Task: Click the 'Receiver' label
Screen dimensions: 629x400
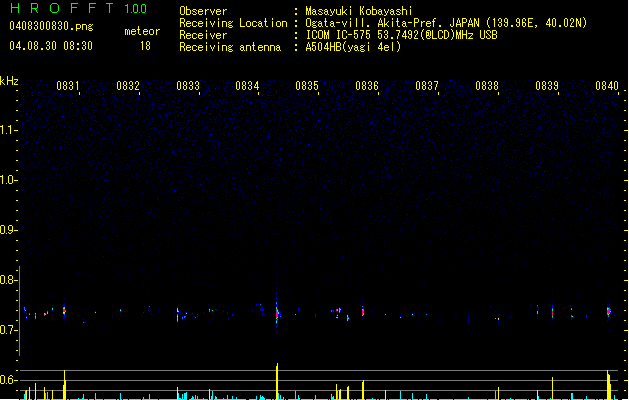Action: pyautogui.click(x=203, y=35)
